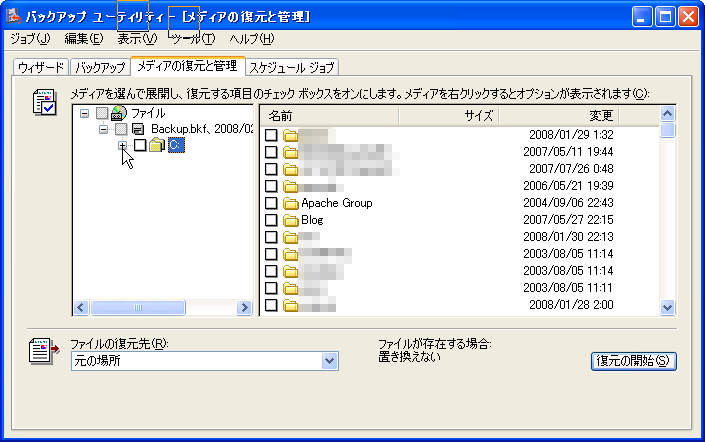The width and height of the screenshot is (705, 442).
Task: Click the 復元の開始(S) button
Action: coord(634,361)
